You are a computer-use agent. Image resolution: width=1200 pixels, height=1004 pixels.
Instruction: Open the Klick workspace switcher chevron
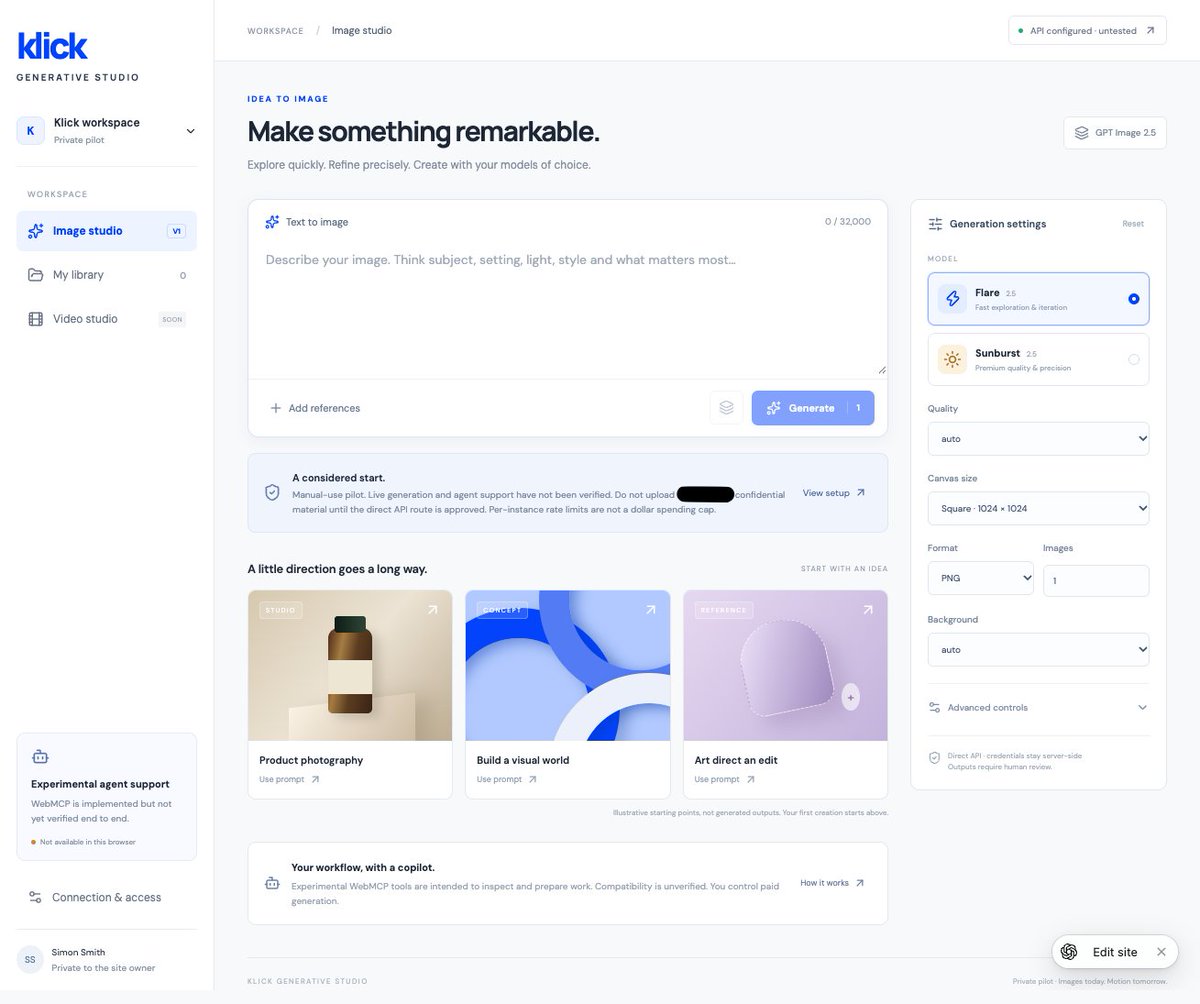[x=191, y=131]
